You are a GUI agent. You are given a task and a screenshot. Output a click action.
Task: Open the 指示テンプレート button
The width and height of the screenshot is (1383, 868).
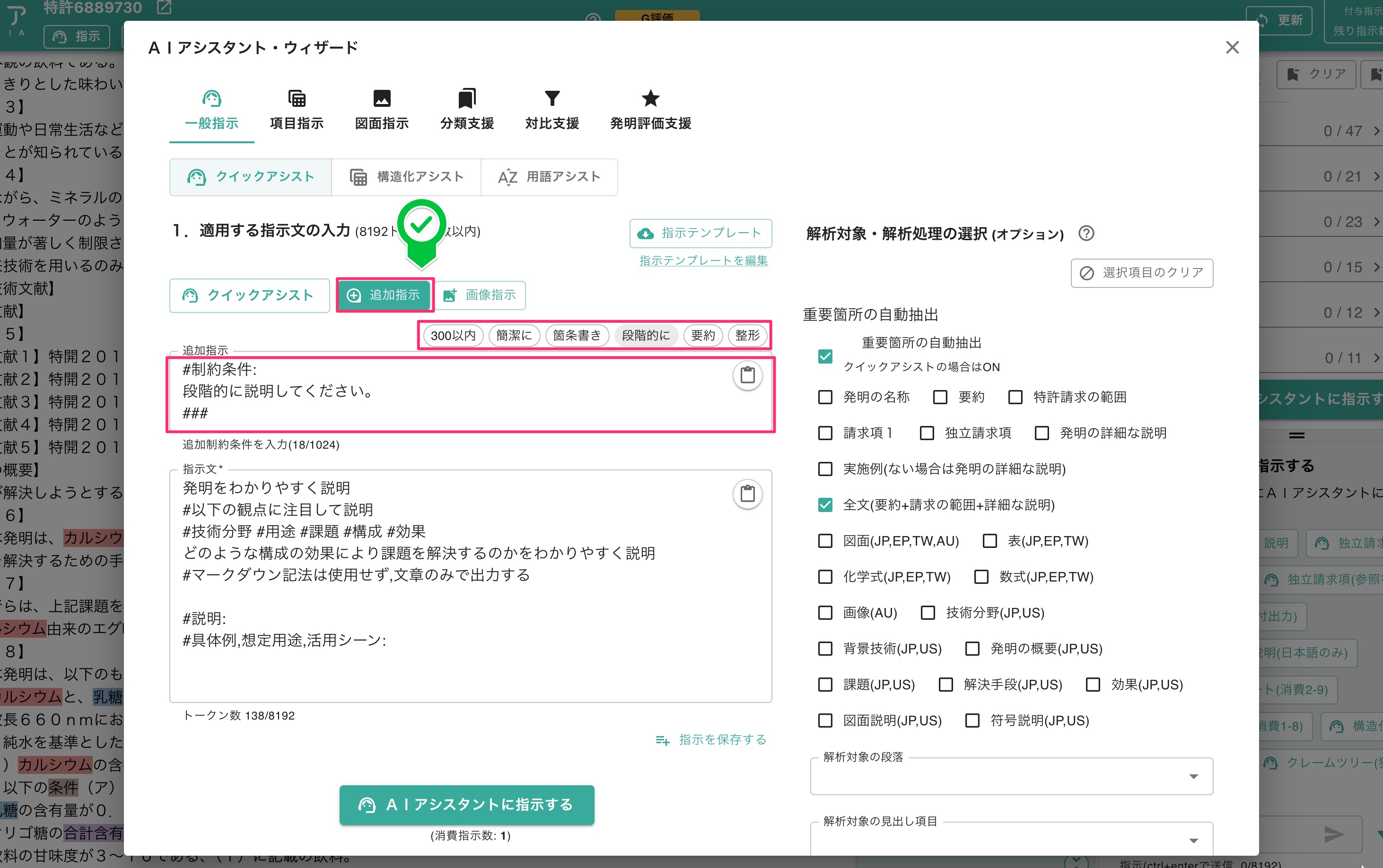point(700,233)
